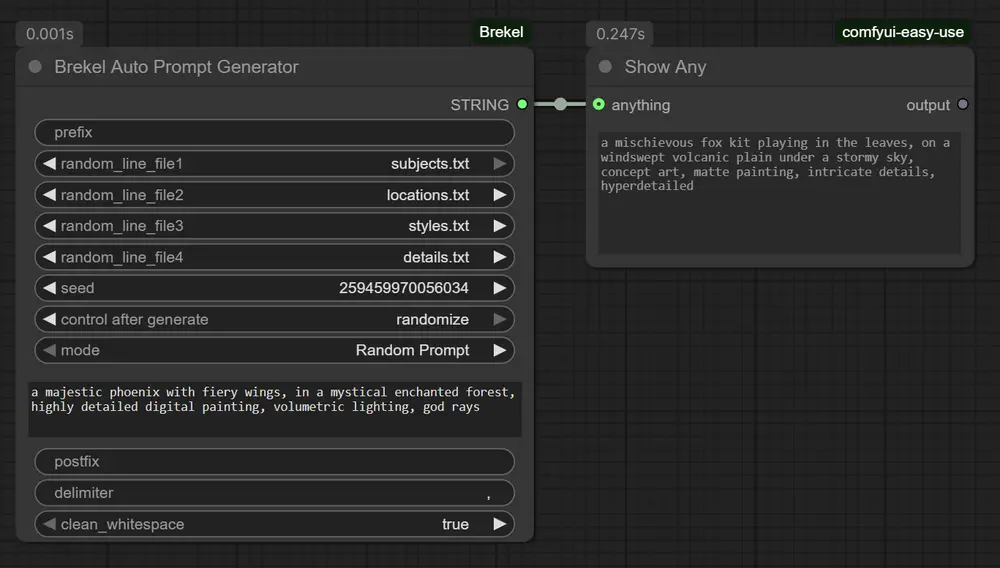The image size is (1000, 568).
Task: Open subjects.txt file dropdown
Action: (430, 164)
